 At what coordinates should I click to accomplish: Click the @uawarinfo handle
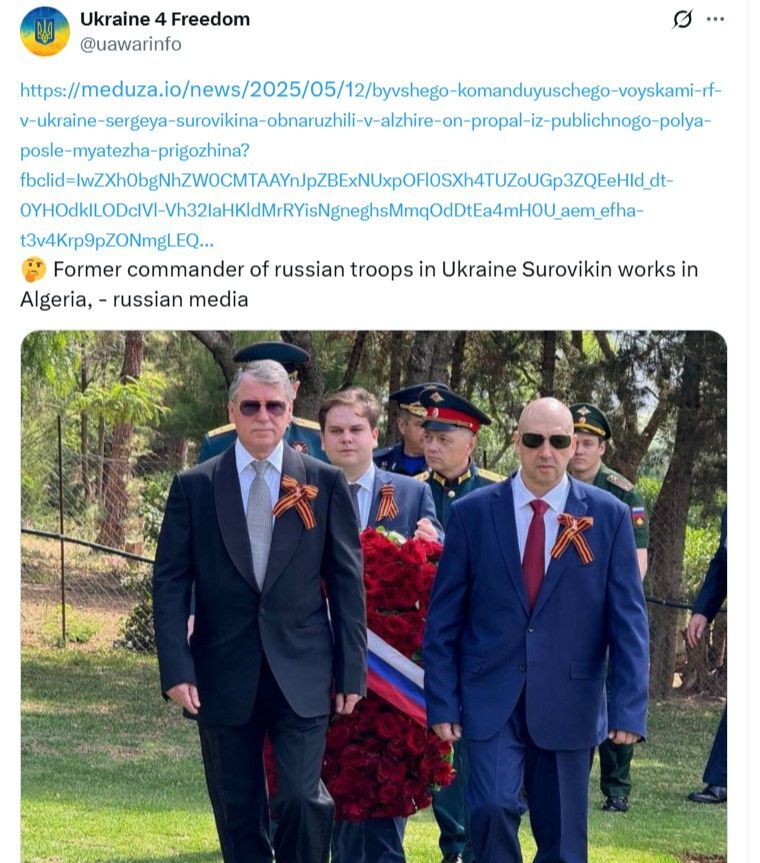pyautogui.click(x=131, y=44)
